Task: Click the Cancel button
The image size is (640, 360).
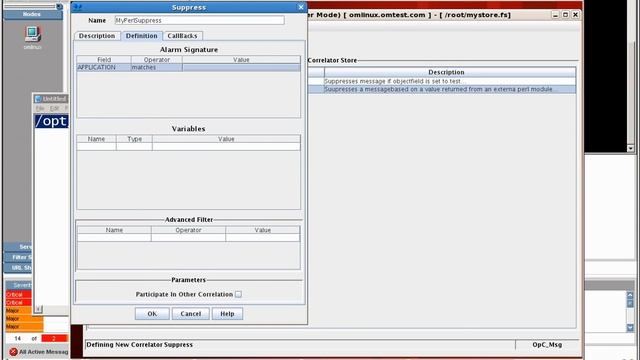Action: (191, 314)
